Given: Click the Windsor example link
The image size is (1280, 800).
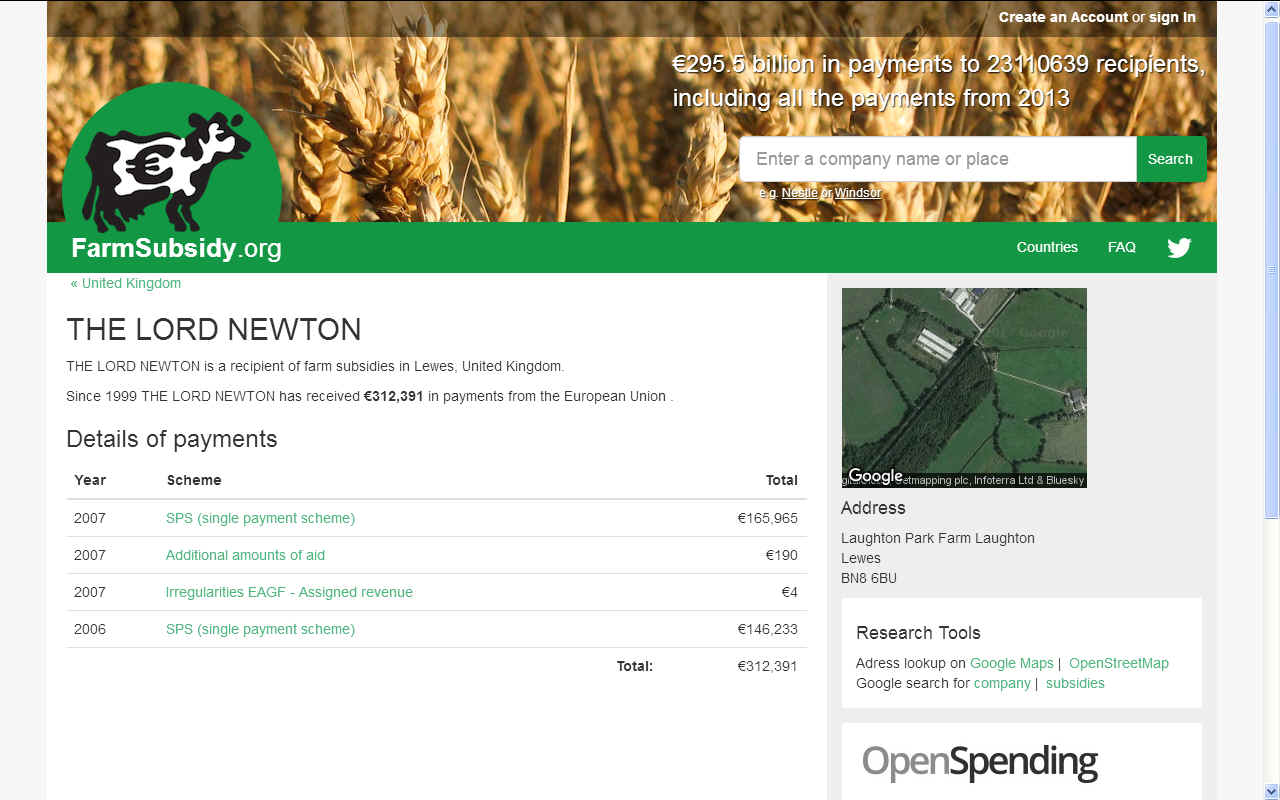Looking at the screenshot, I should click(x=858, y=193).
